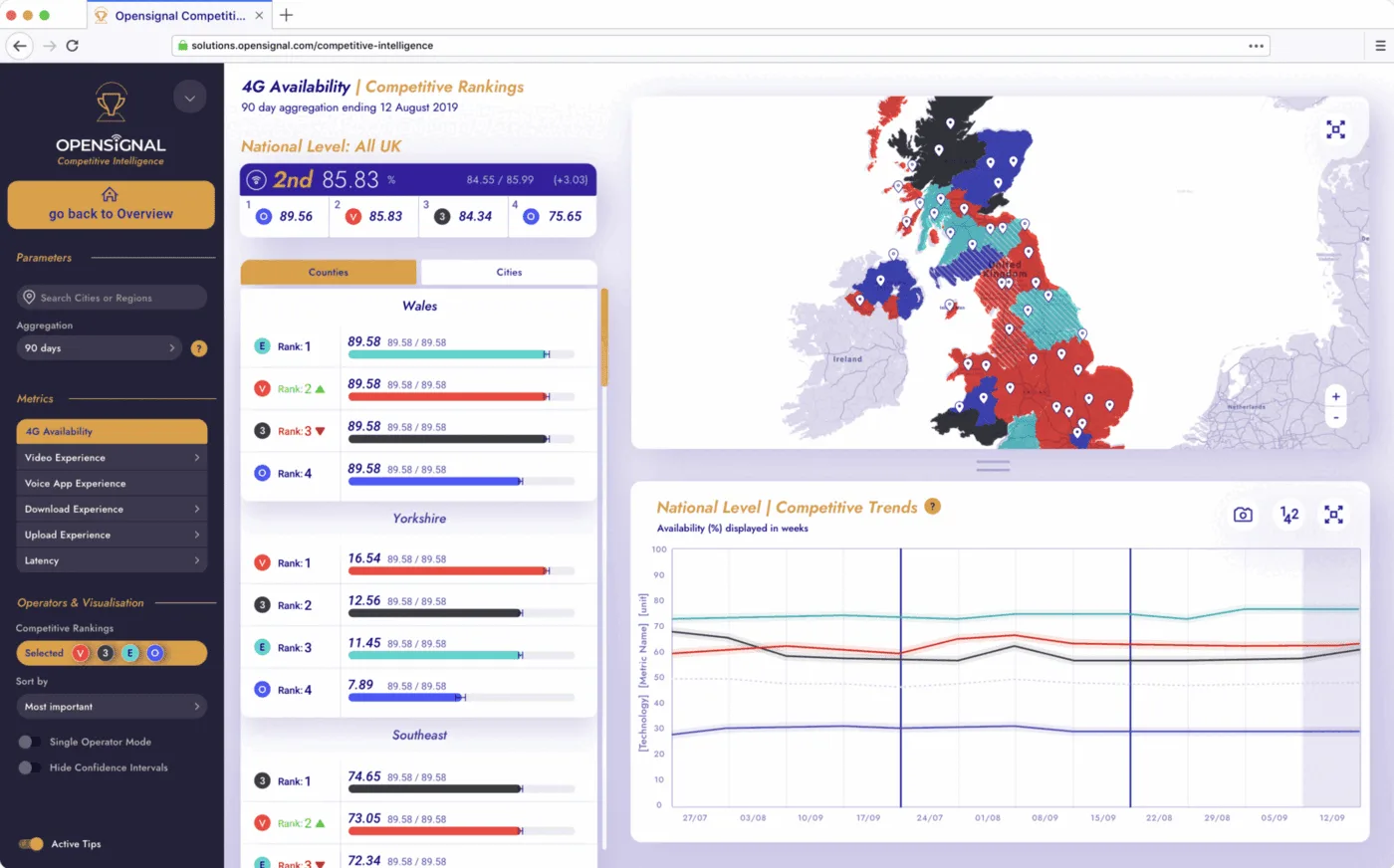Select the Opensignal Competitive browser tab

179,16
